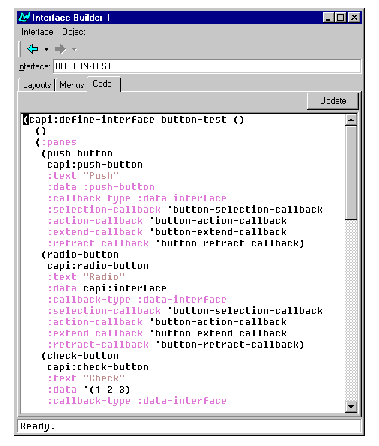Open the Interface menu
The height and width of the screenshot is (446, 379).
point(37,32)
